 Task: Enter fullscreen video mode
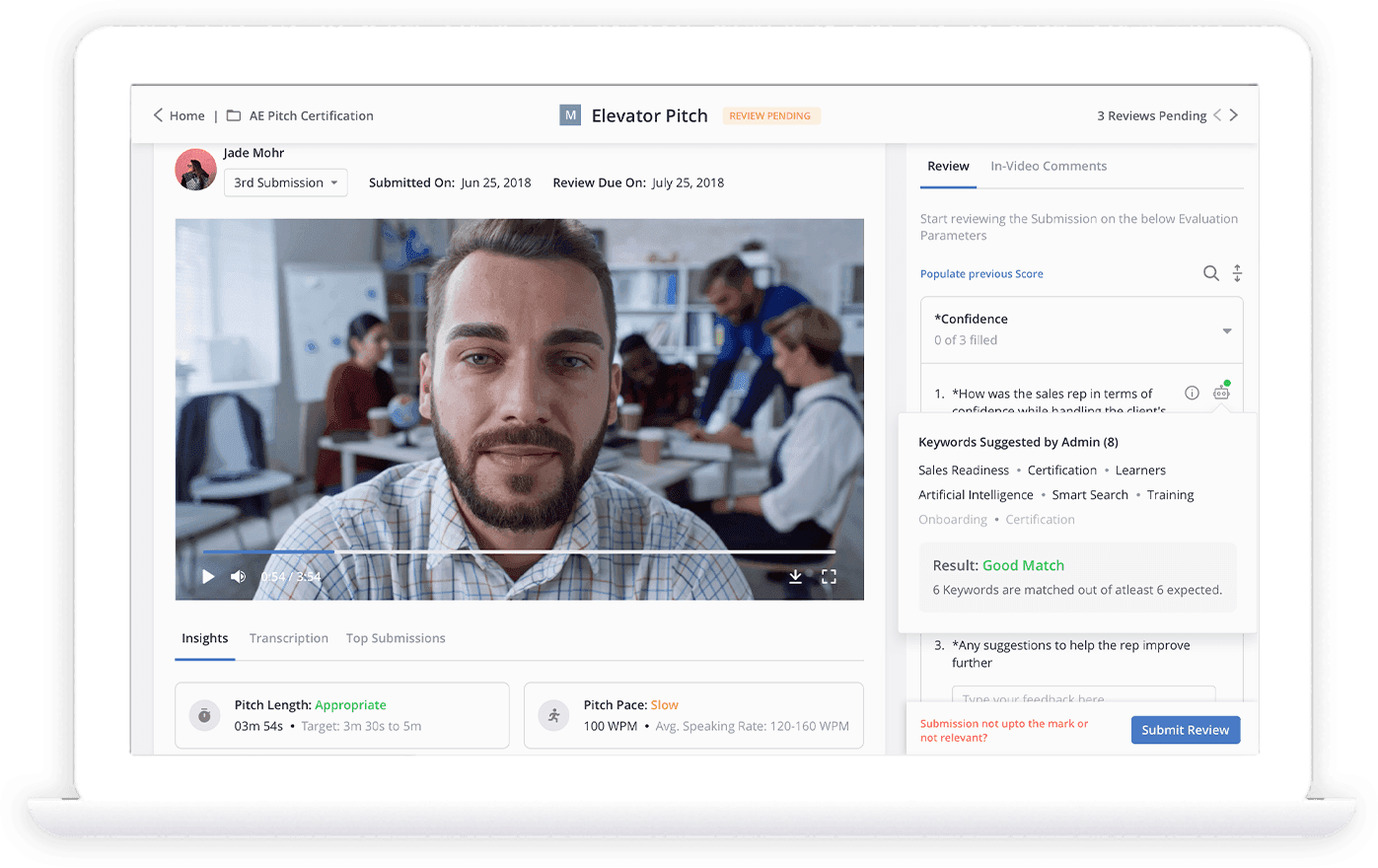[x=829, y=577]
